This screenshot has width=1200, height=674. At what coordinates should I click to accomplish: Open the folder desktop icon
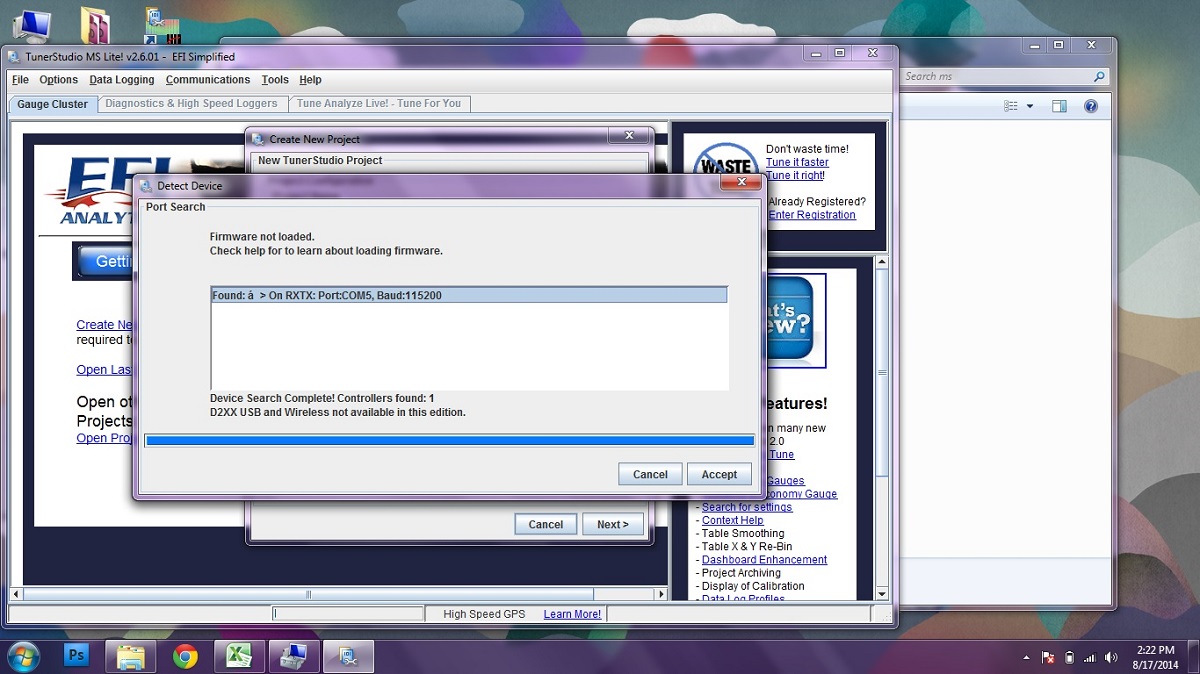pyautogui.click(x=95, y=25)
